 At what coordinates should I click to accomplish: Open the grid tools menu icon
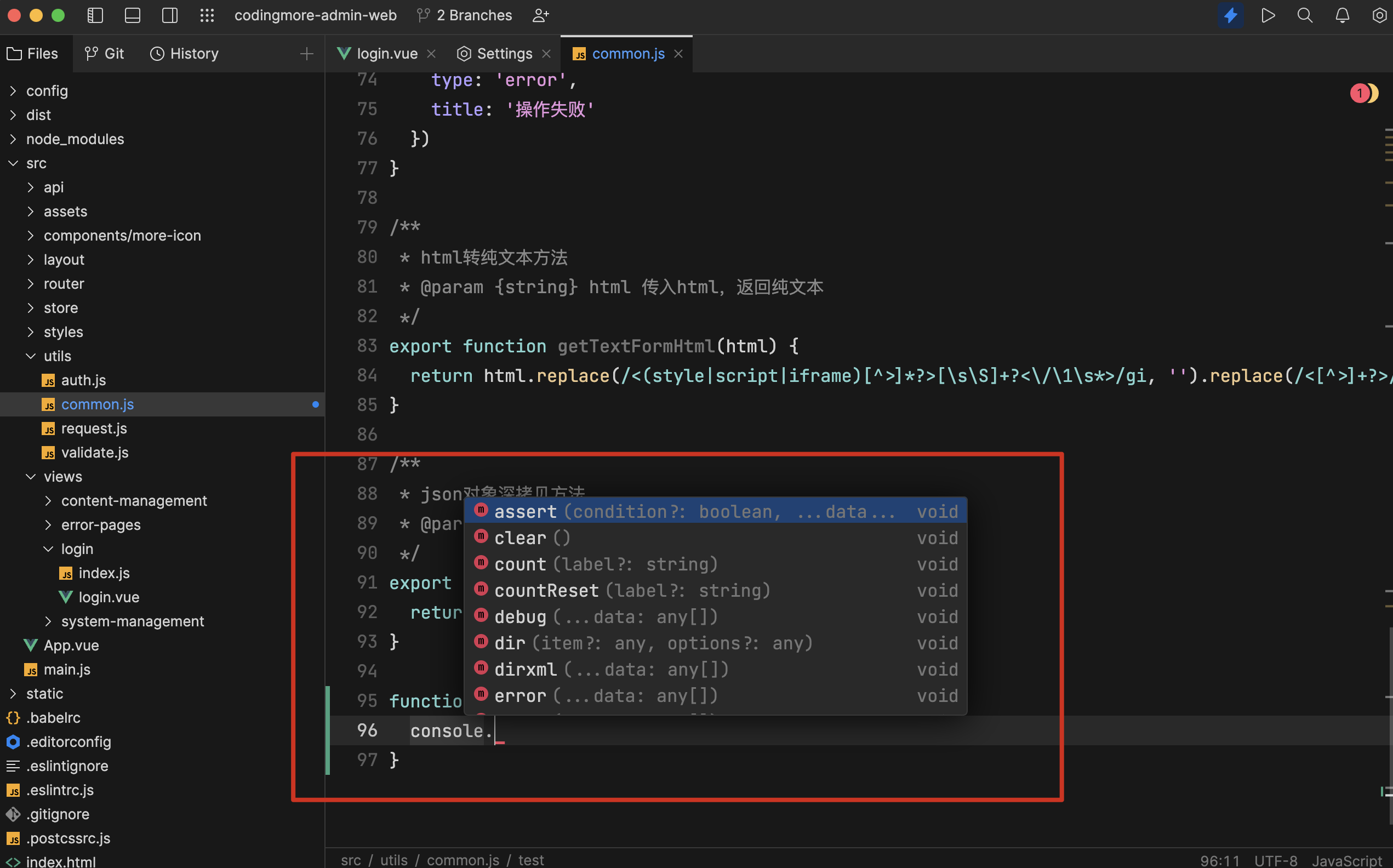click(x=207, y=15)
